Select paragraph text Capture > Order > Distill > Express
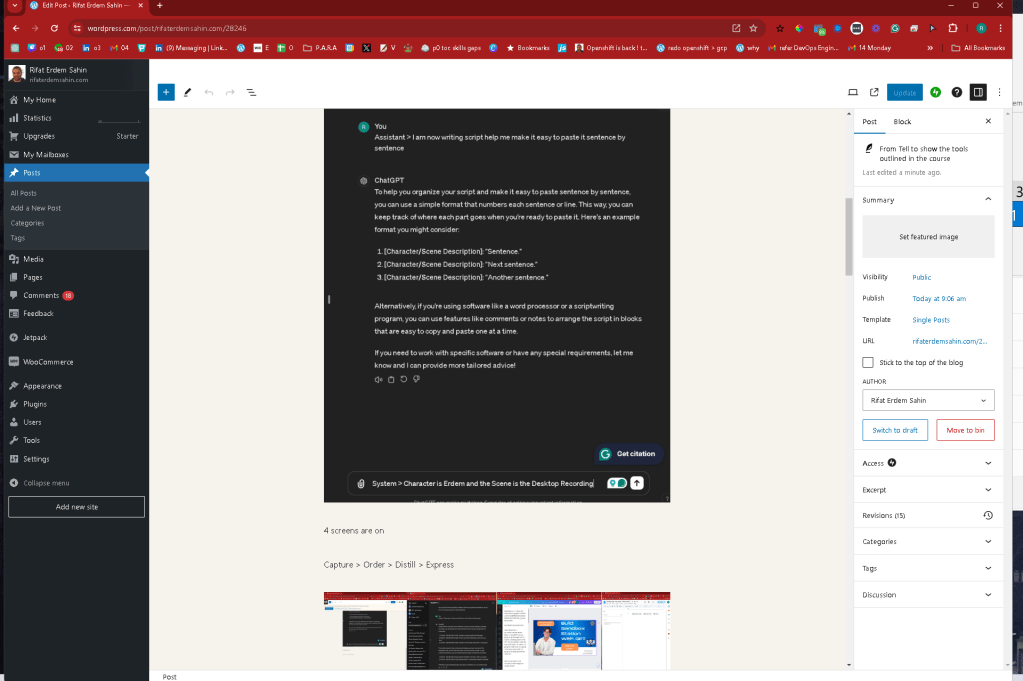This screenshot has width=1023, height=681. click(x=389, y=565)
